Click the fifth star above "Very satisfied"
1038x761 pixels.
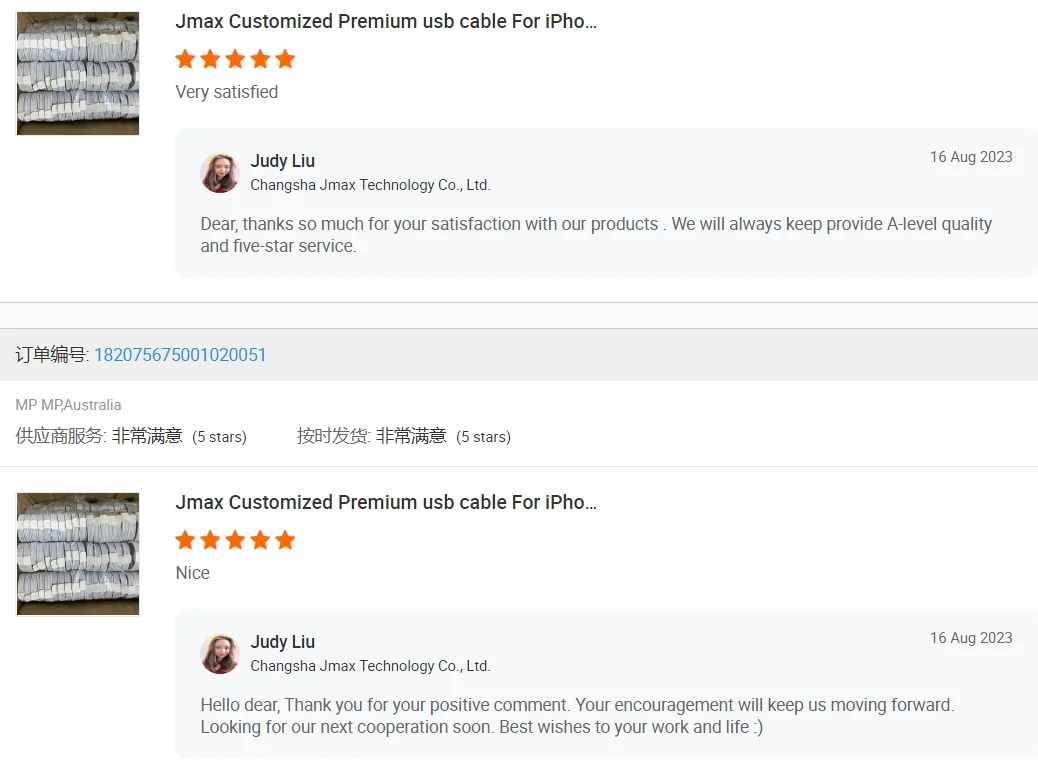tap(285, 59)
